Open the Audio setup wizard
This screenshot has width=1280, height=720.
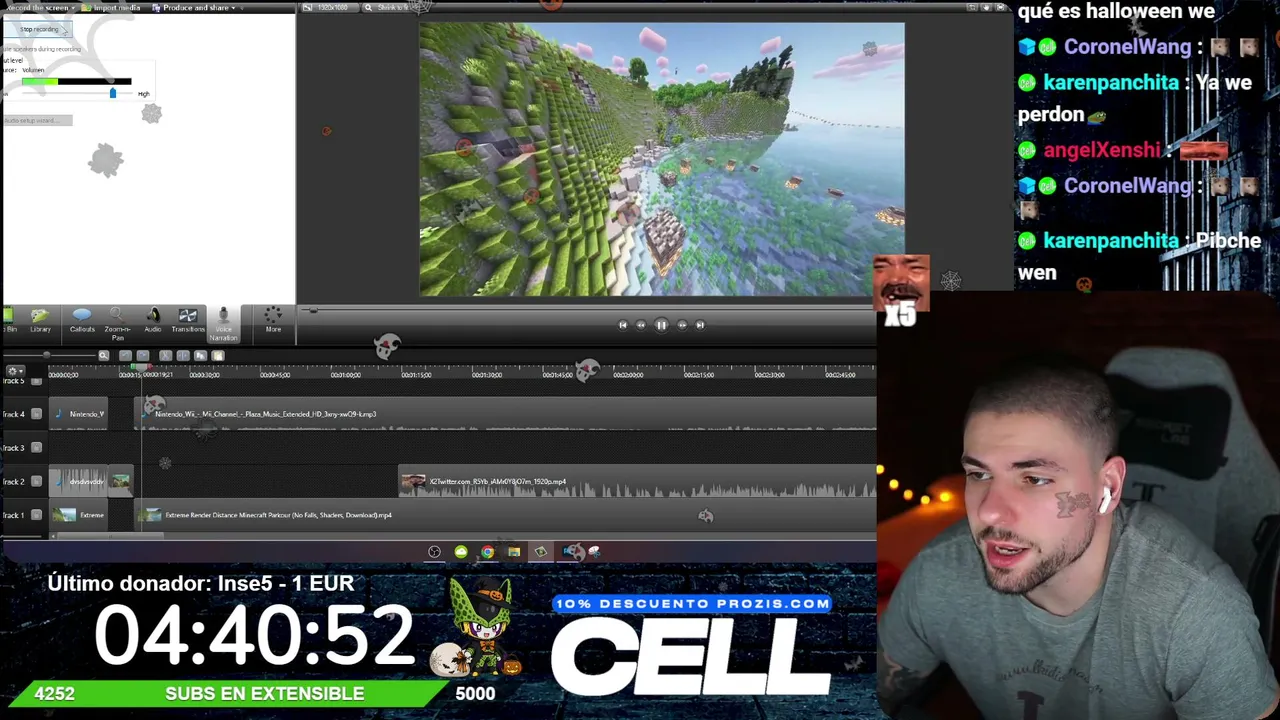tap(36, 120)
